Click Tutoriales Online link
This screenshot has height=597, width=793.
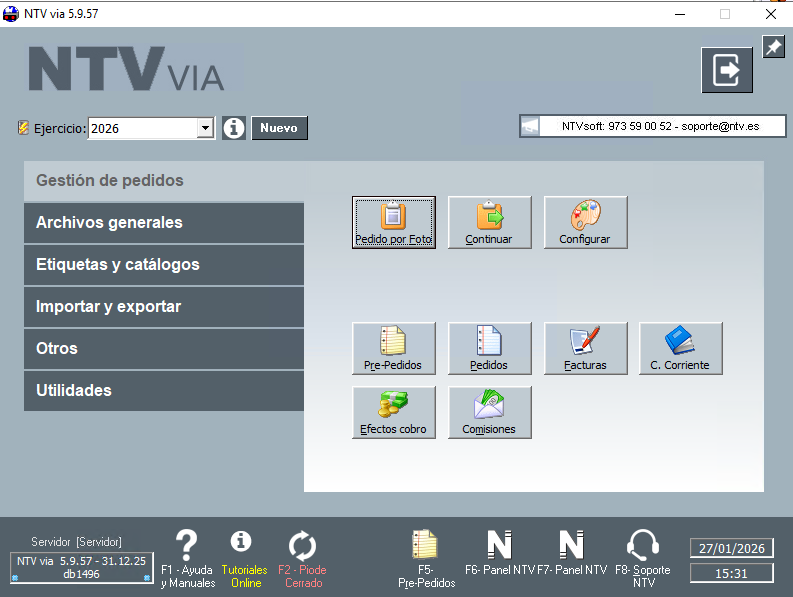[240, 558]
